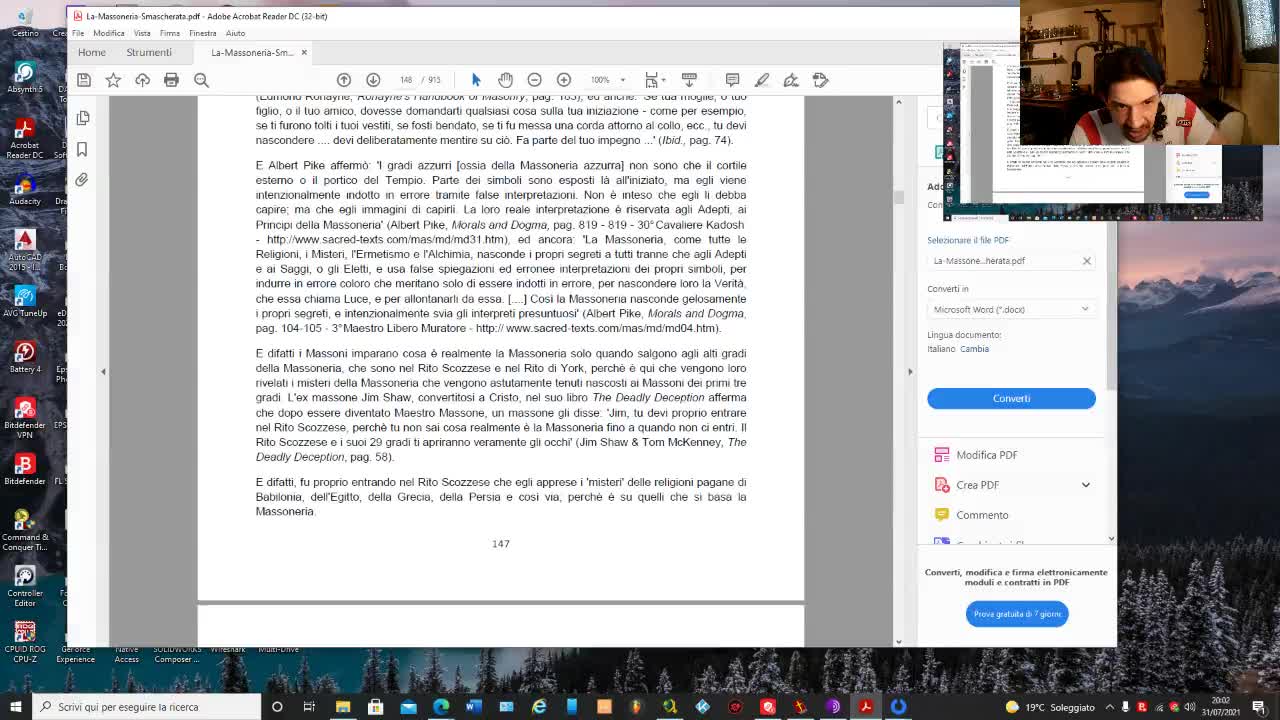This screenshot has height=720, width=1280.
Task: Open the Modifica menu
Action: (109, 33)
